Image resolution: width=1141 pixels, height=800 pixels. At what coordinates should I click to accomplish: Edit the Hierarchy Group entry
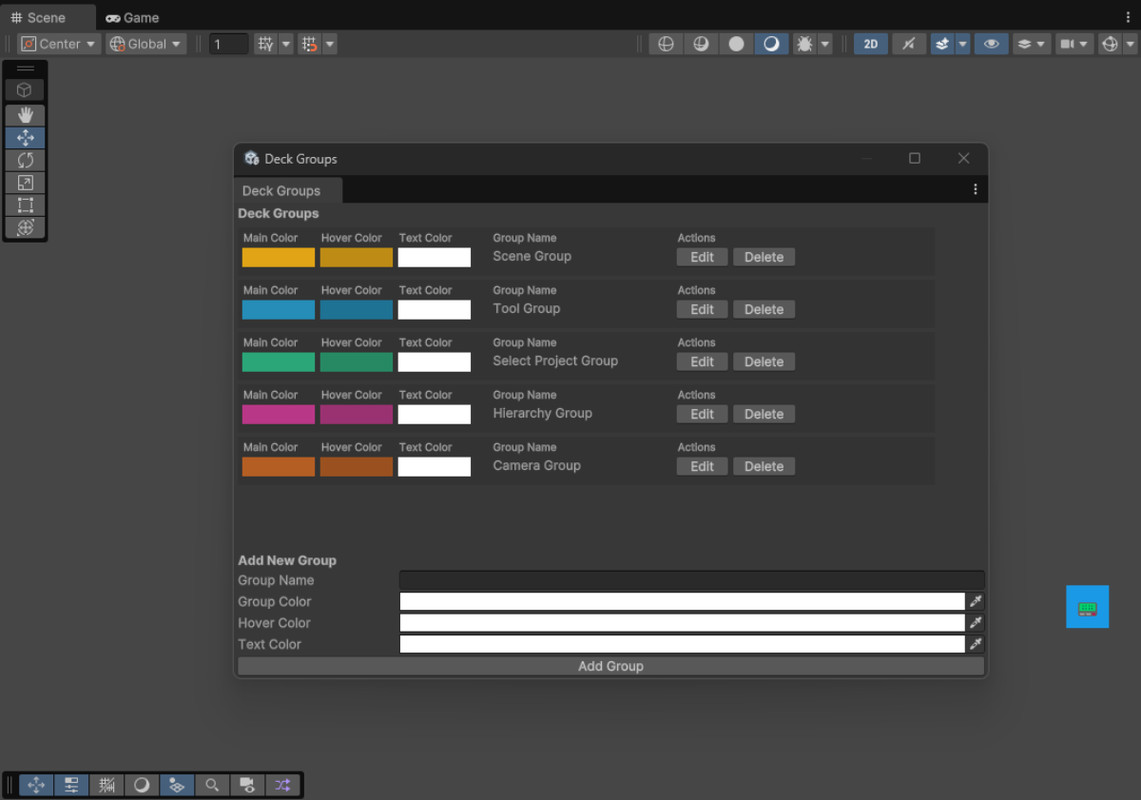[702, 413]
